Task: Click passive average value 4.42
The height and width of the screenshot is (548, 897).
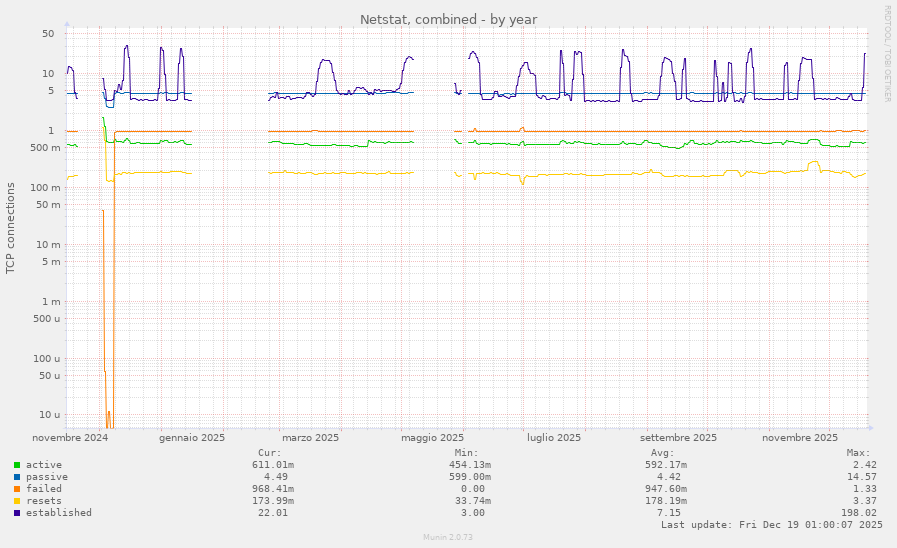Action: coord(669,477)
